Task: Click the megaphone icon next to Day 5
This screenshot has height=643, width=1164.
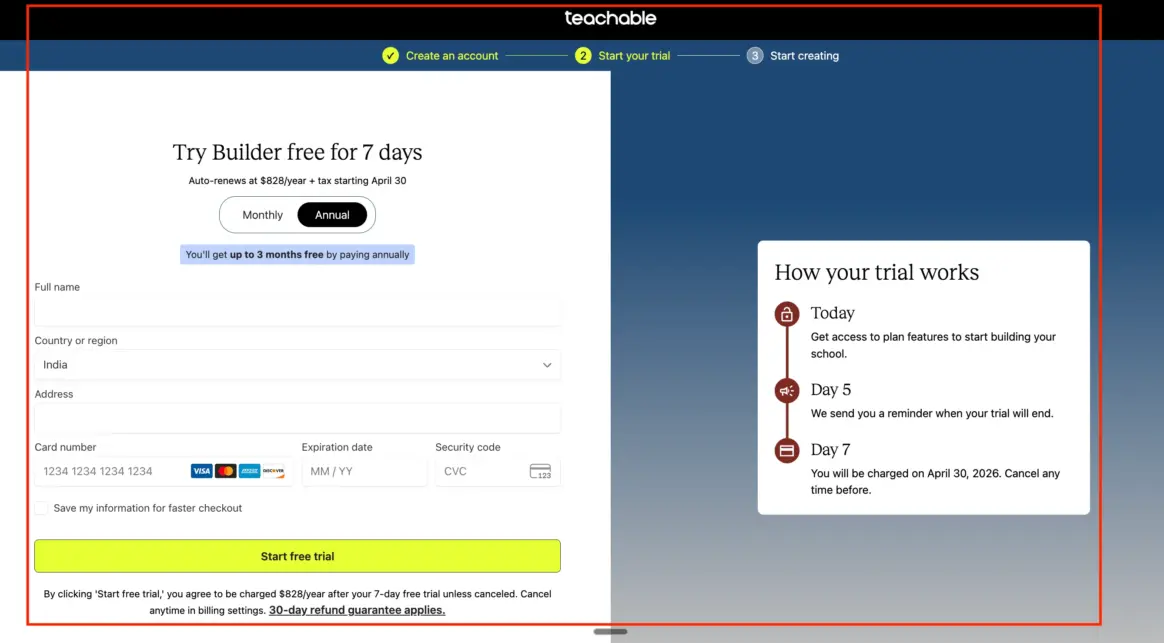Action: pos(787,391)
